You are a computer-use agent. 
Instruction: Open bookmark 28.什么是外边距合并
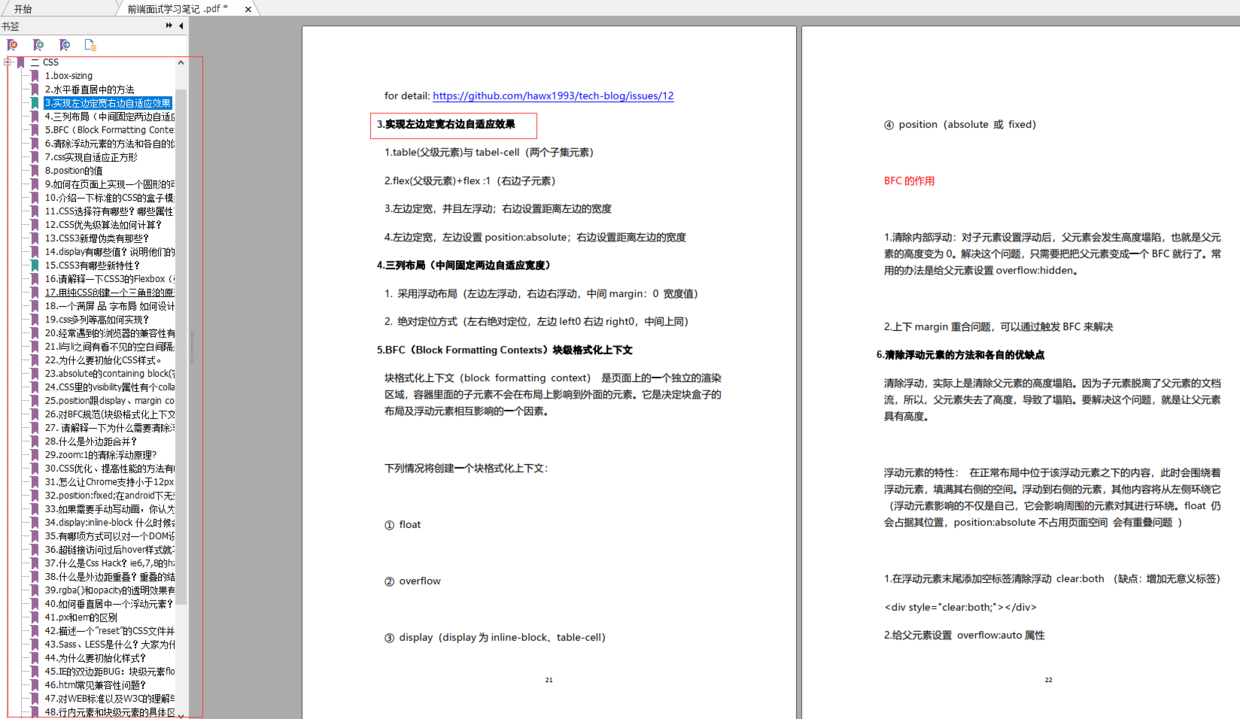coord(91,441)
